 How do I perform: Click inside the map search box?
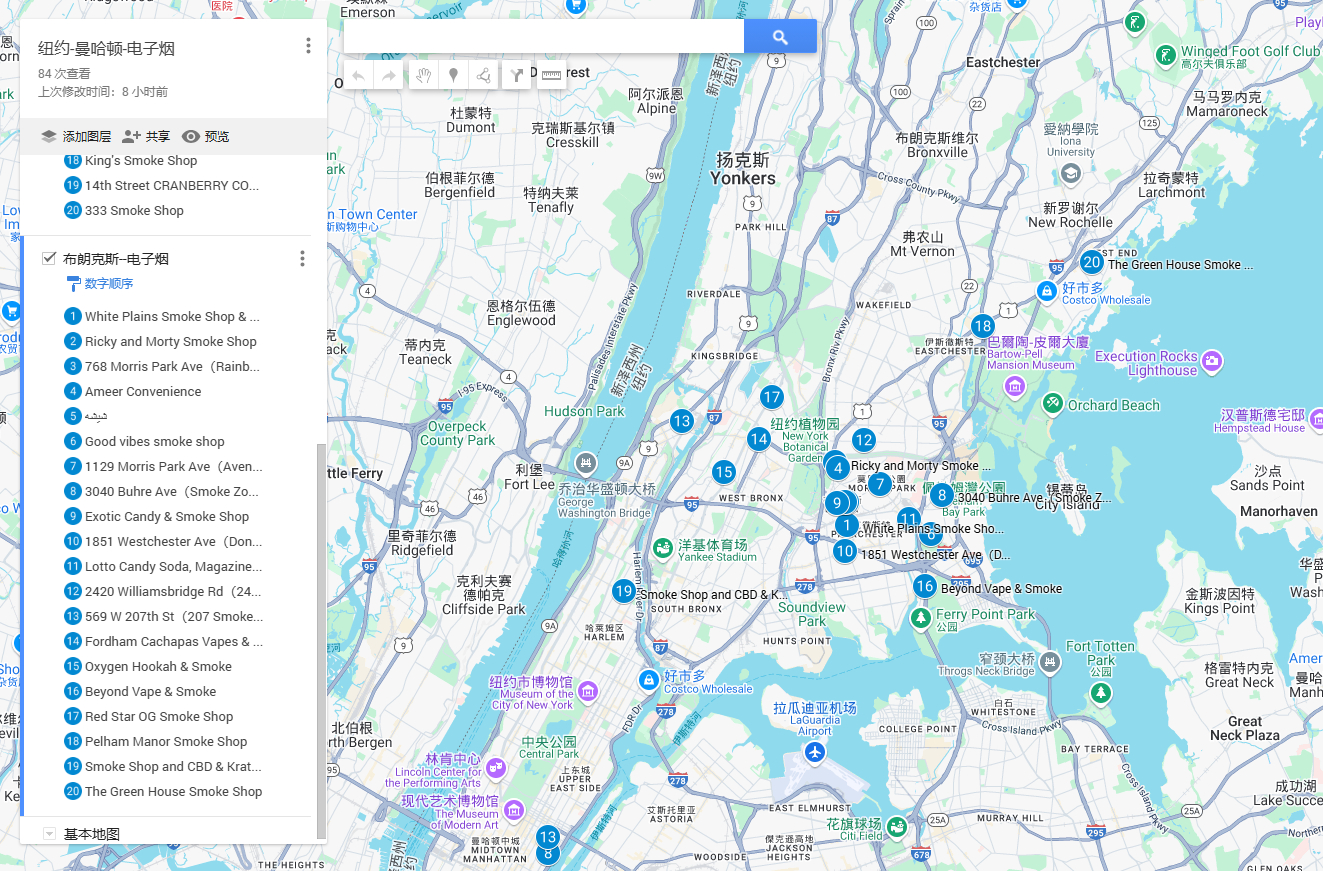point(543,37)
